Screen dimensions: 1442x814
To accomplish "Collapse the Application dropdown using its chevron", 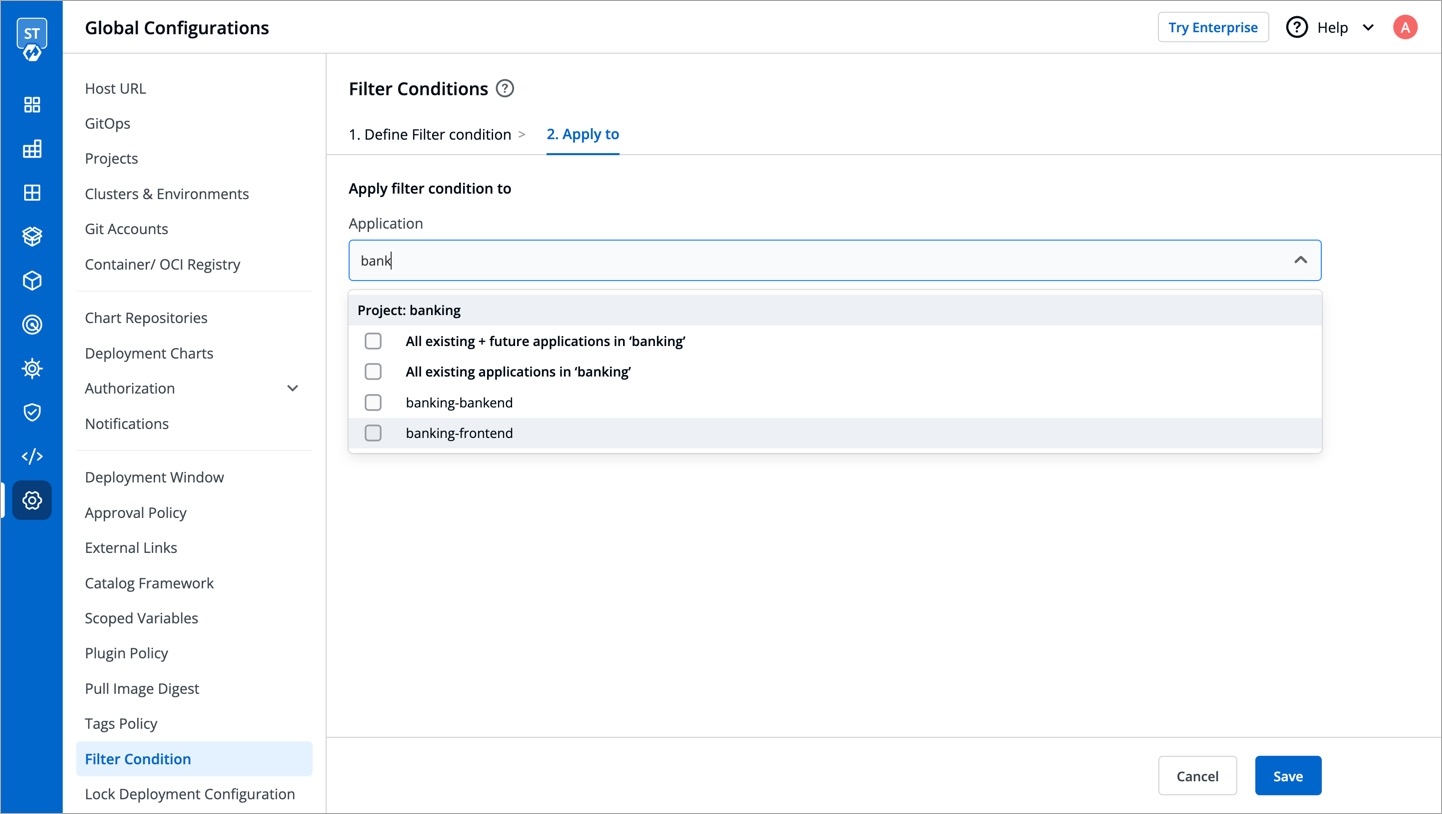I will 1300,260.
